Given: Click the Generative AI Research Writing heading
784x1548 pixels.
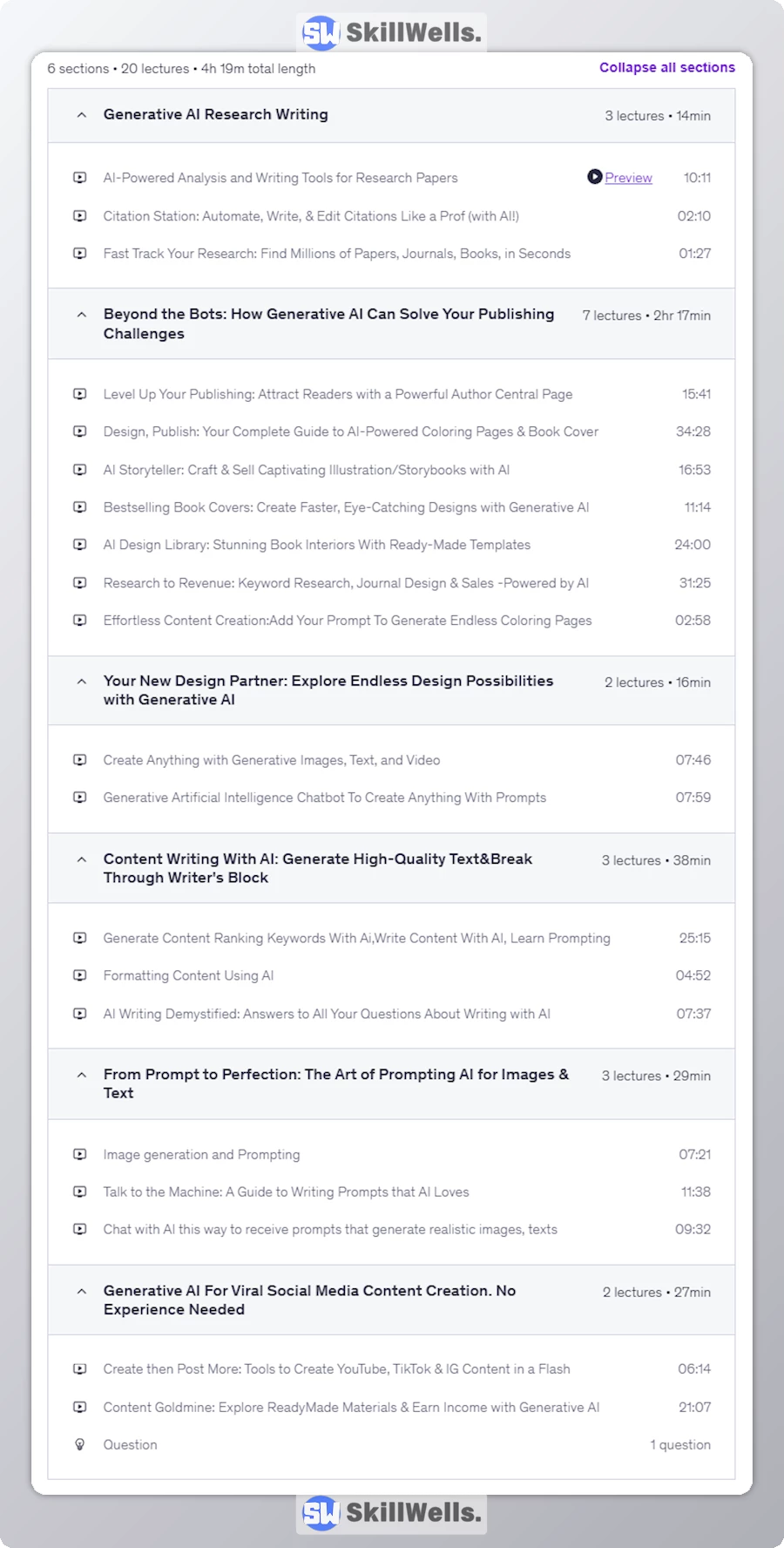Looking at the screenshot, I should coord(216,114).
